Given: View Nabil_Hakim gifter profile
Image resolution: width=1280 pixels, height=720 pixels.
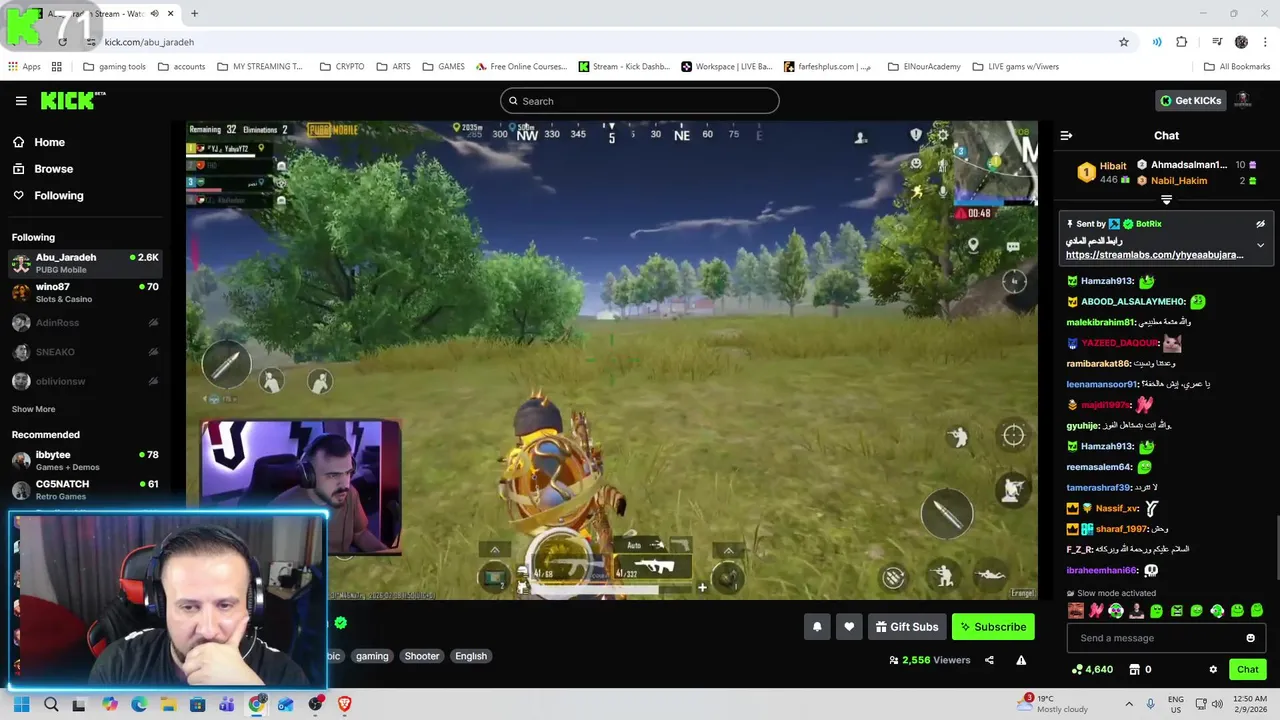Looking at the screenshot, I should click(x=1179, y=181).
